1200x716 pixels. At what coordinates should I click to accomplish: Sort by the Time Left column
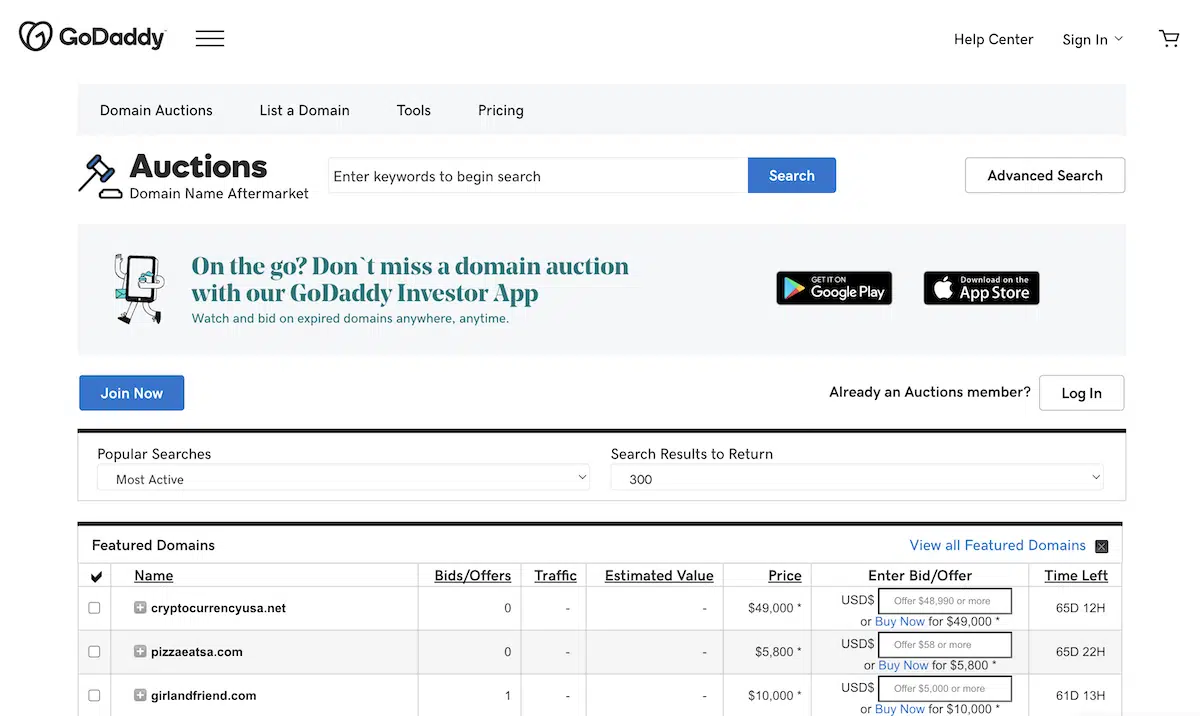1076,575
